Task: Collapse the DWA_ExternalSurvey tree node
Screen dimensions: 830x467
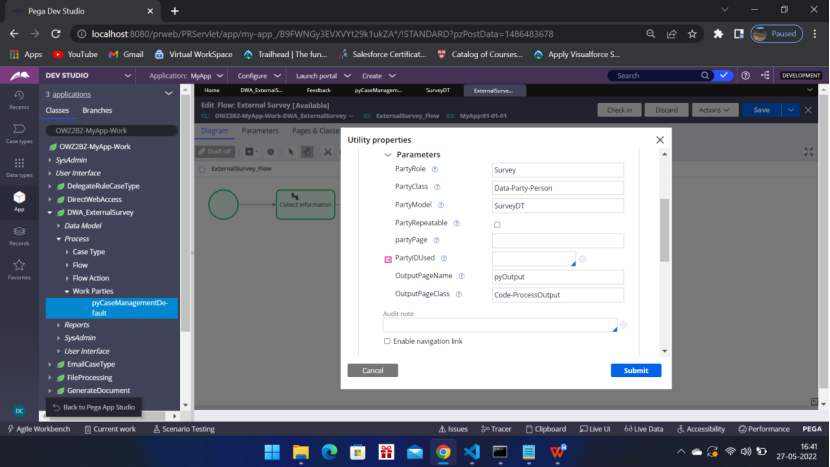Action: click(x=50, y=212)
